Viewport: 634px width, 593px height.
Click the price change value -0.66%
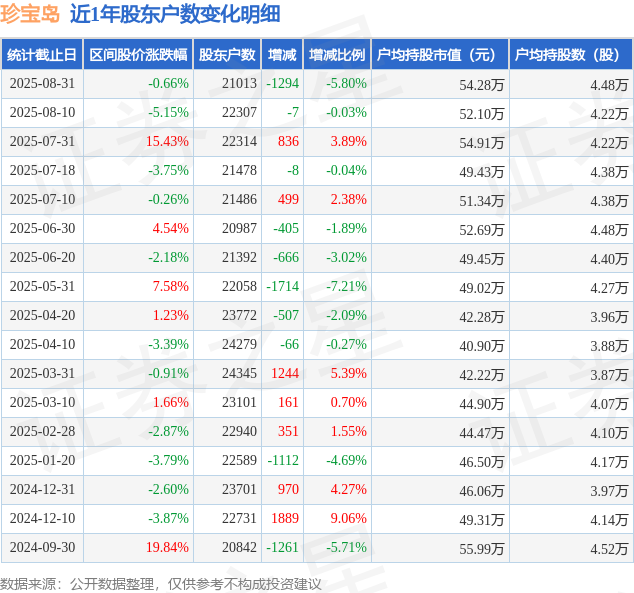click(x=169, y=84)
